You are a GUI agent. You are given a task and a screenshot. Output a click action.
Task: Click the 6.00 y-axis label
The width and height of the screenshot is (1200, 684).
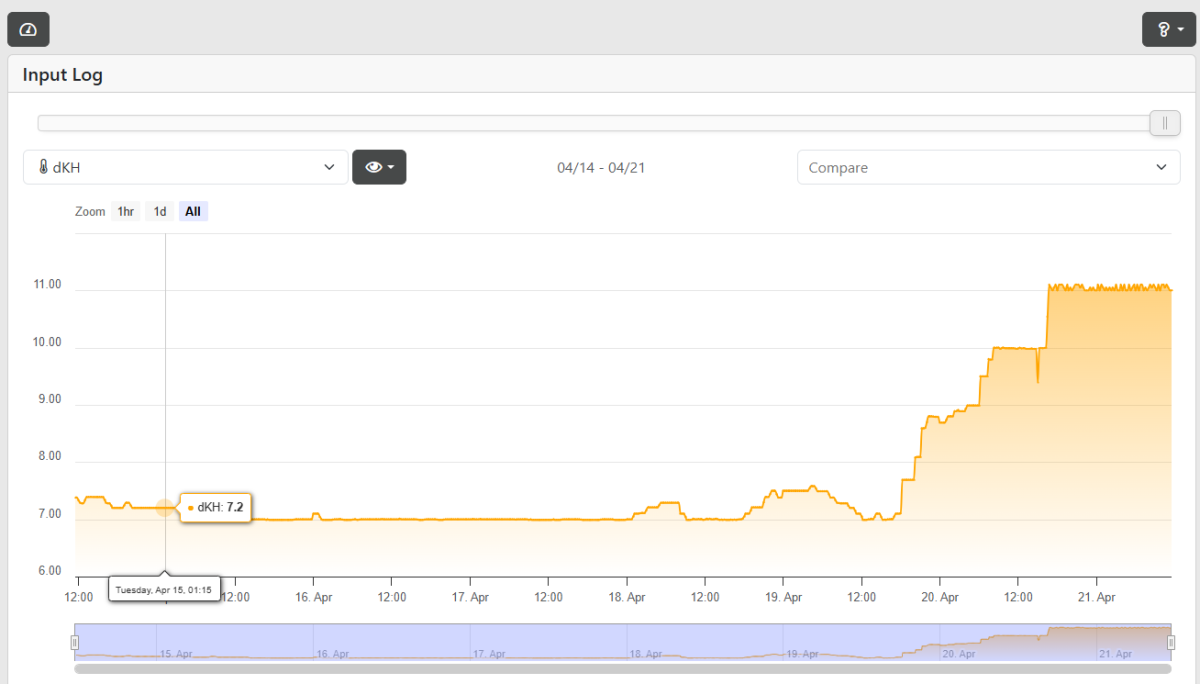pyautogui.click(x=49, y=571)
